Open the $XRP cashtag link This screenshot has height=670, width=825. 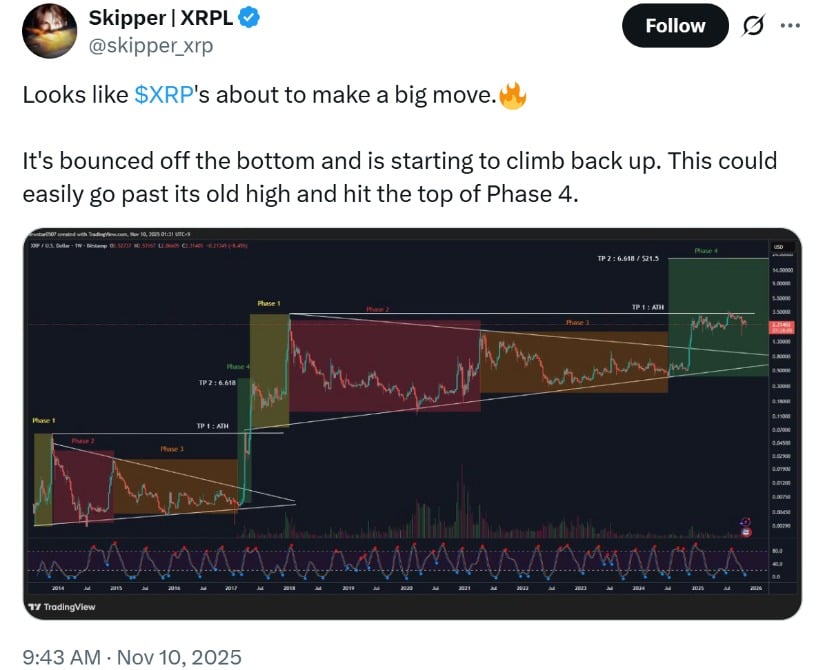(x=163, y=96)
